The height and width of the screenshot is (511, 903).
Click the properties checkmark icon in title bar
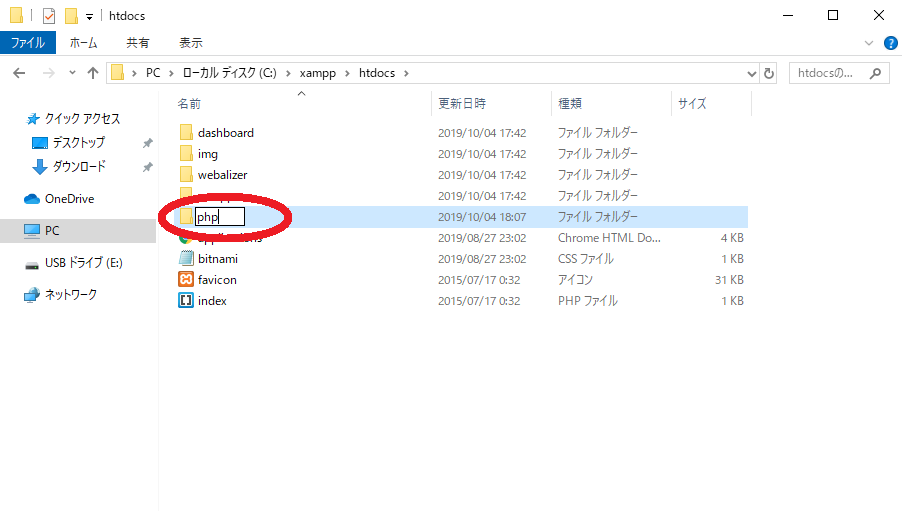click(x=49, y=16)
